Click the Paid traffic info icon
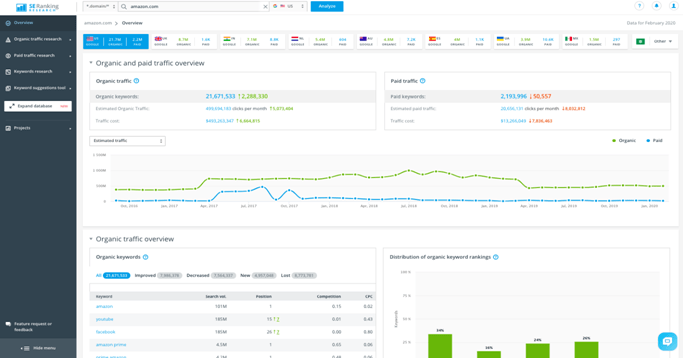 point(423,81)
